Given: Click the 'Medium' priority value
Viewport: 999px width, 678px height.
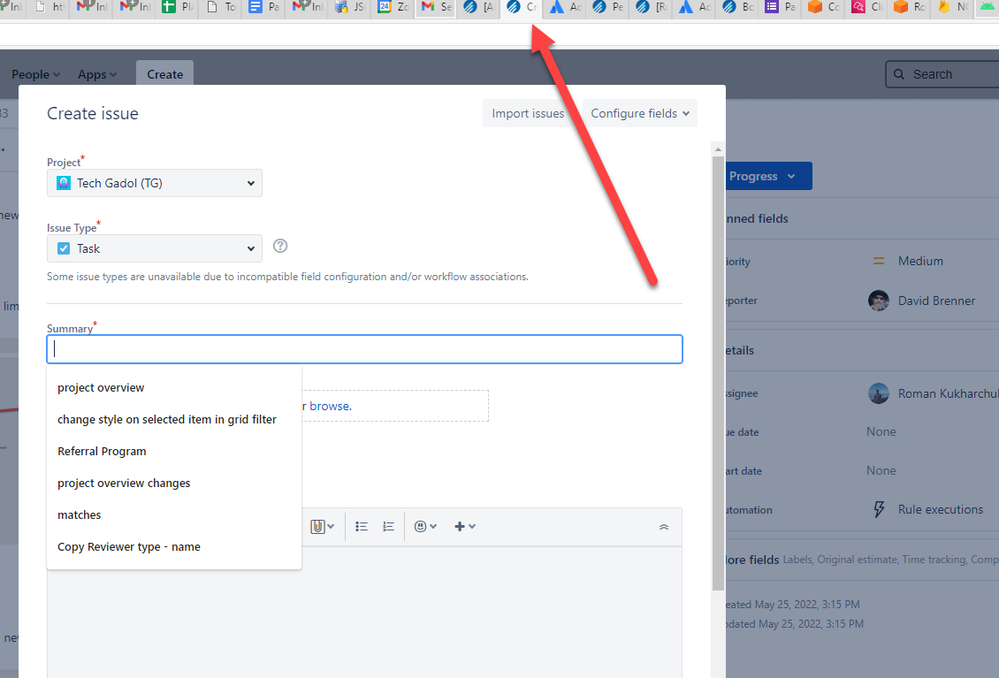Looking at the screenshot, I should pos(921,261).
